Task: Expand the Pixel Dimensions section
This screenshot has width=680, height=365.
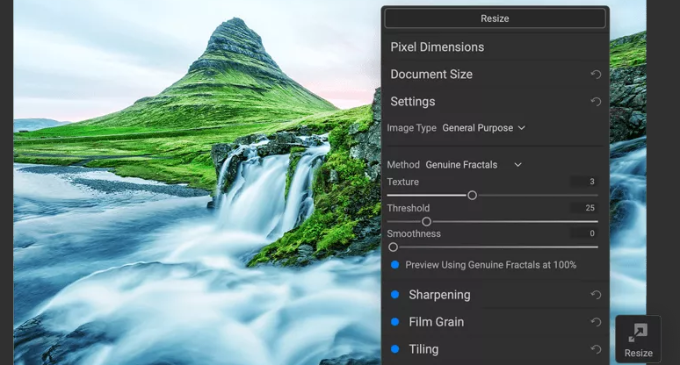Action: (x=437, y=47)
